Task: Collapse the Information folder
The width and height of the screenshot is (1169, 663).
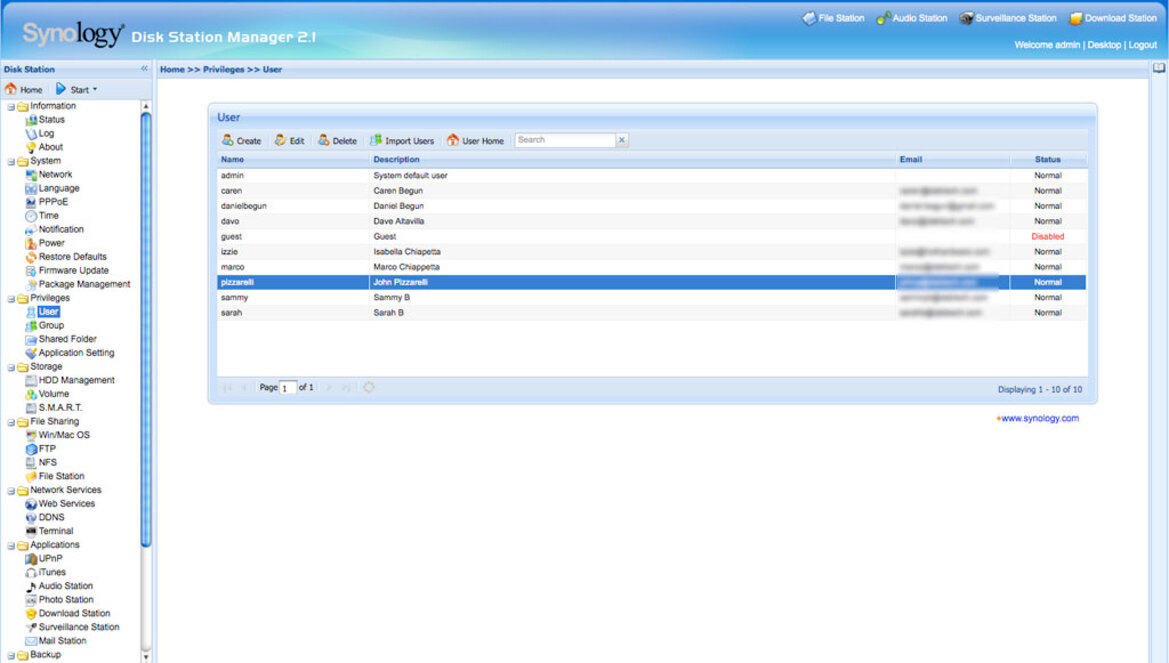Action: tap(11, 107)
